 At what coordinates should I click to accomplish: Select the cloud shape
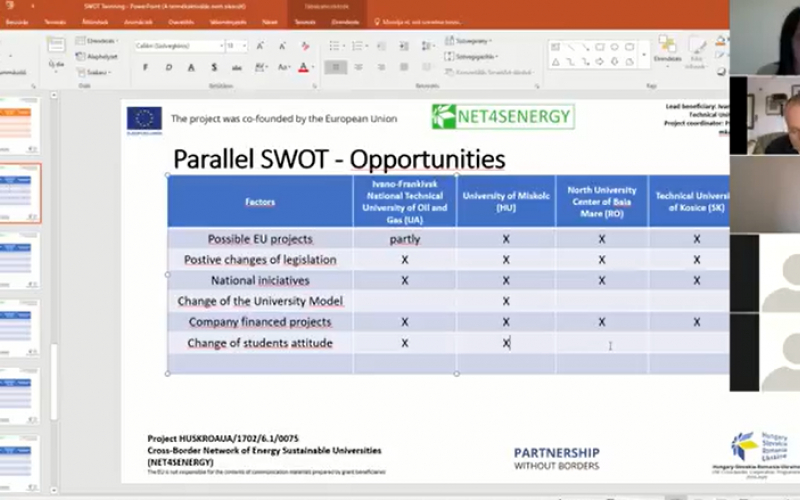(630, 62)
